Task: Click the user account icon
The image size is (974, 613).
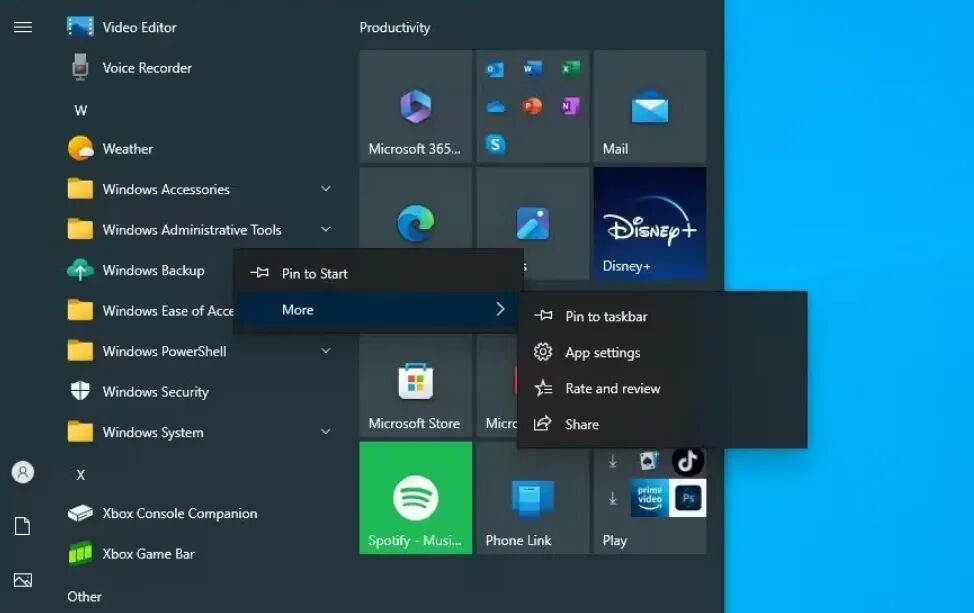Action: [x=23, y=472]
